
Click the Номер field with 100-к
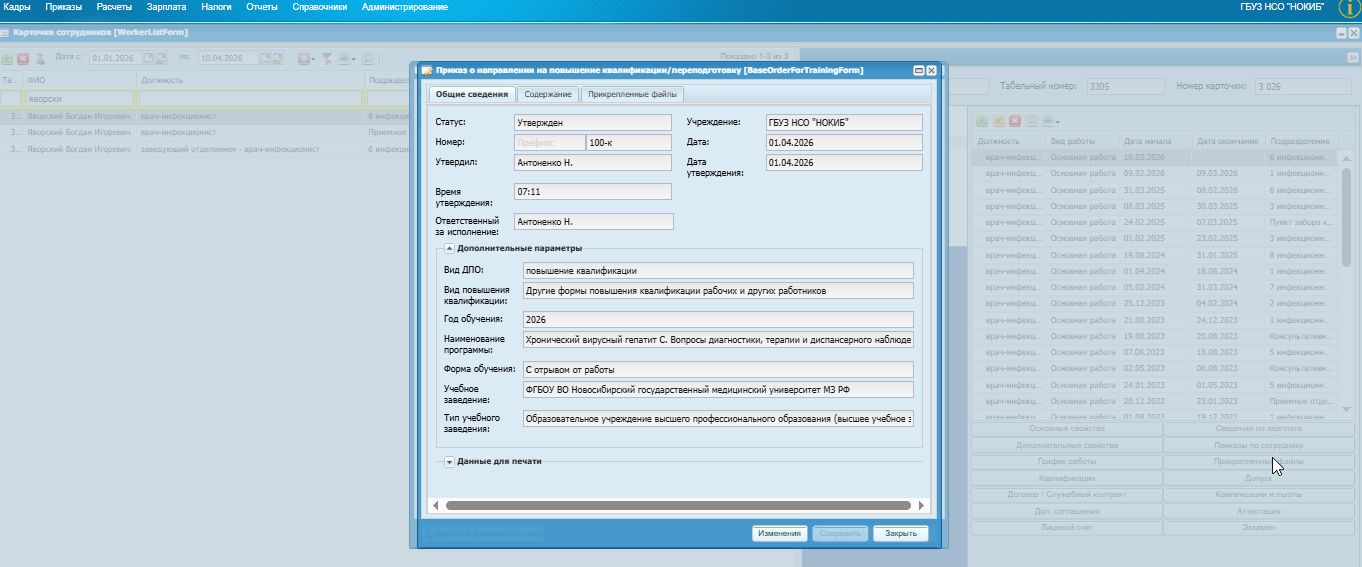click(629, 143)
